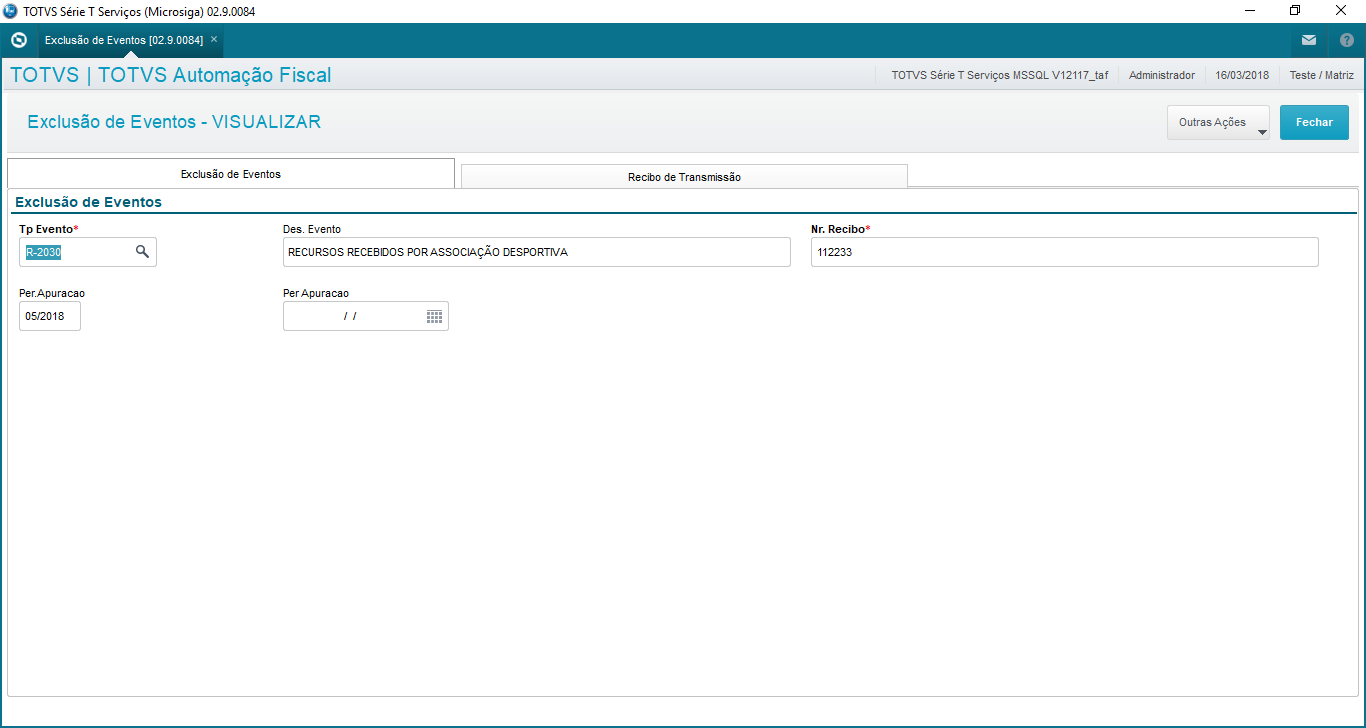The height and width of the screenshot is (728, 1366).
Task: Select the Exclusão de Eventos form tab
Action: (x=230, y=173)
